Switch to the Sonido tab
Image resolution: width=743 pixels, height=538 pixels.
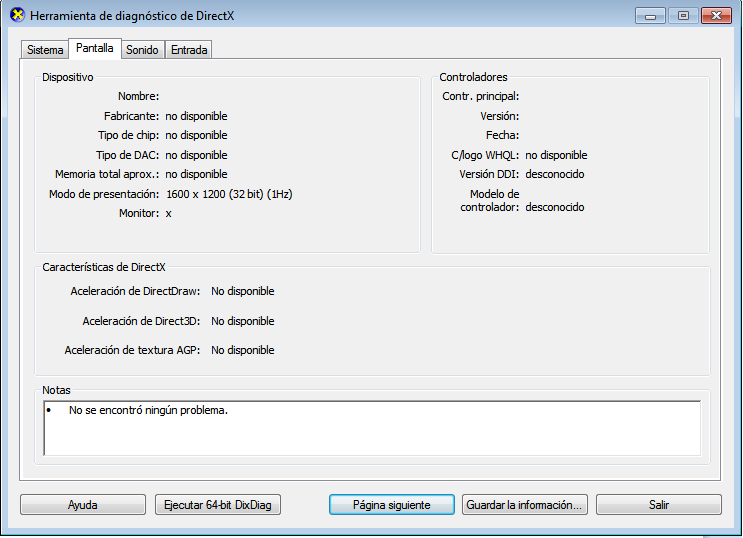tap(142, 50)
